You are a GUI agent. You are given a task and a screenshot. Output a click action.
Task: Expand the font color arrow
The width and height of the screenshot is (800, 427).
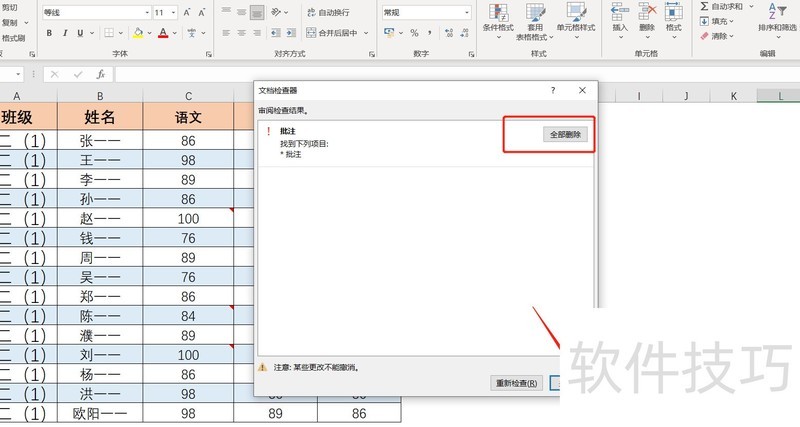(x=174, y=33)
